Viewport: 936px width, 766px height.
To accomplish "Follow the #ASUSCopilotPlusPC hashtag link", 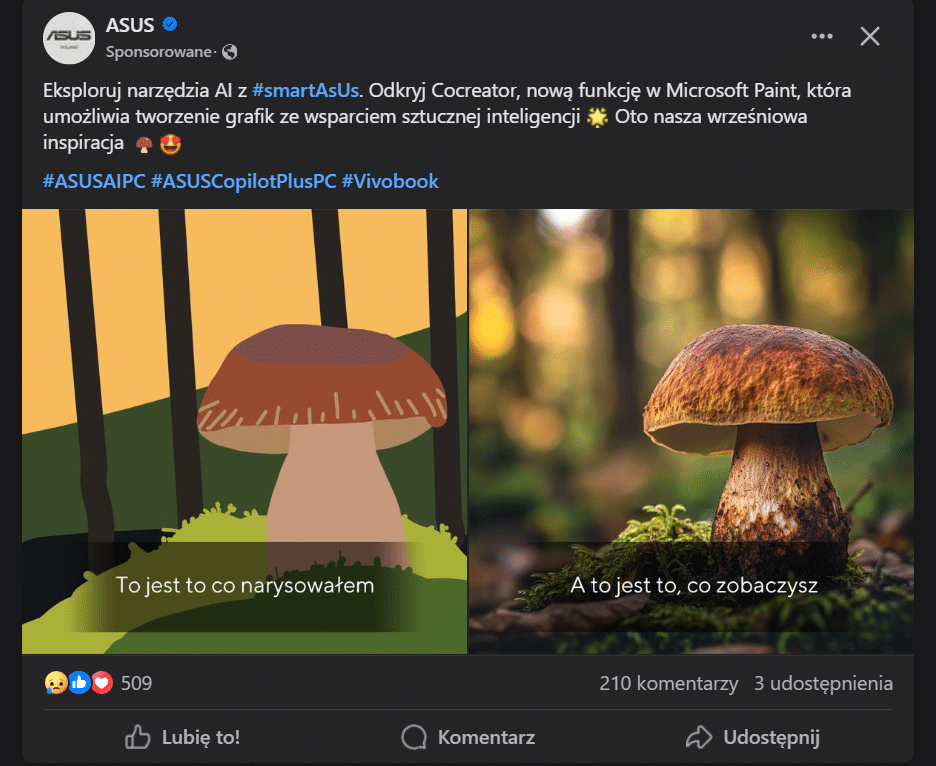I will [x=243, y=182].
